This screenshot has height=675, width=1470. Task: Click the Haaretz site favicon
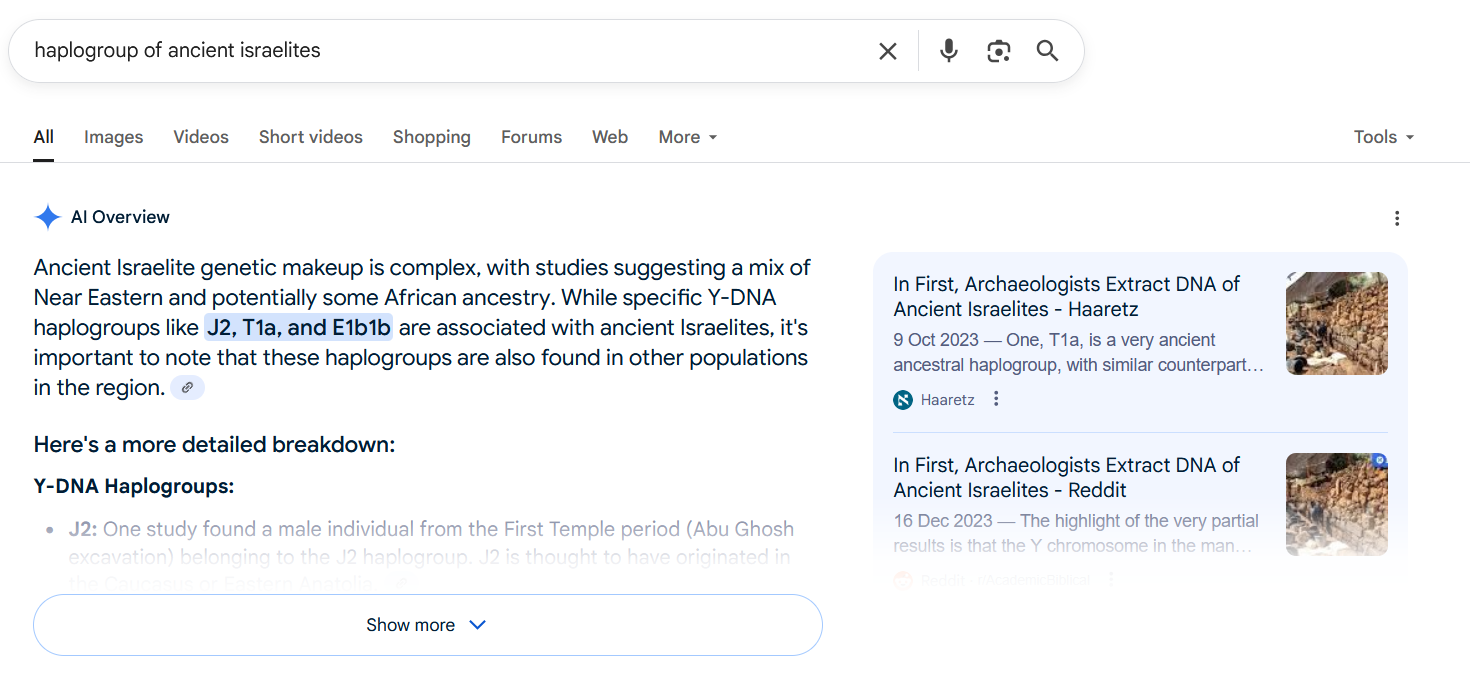903,400
